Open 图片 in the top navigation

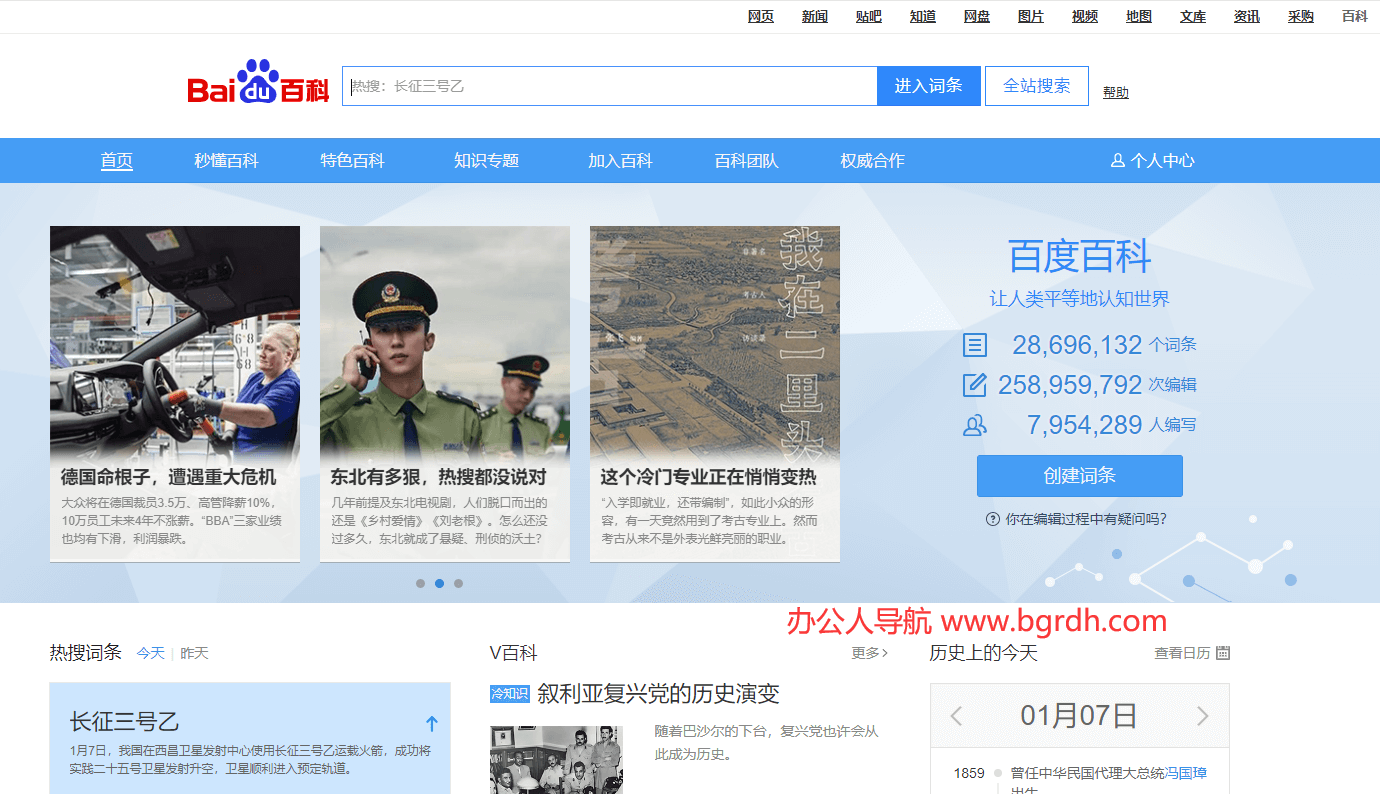tap(1030, 16)
